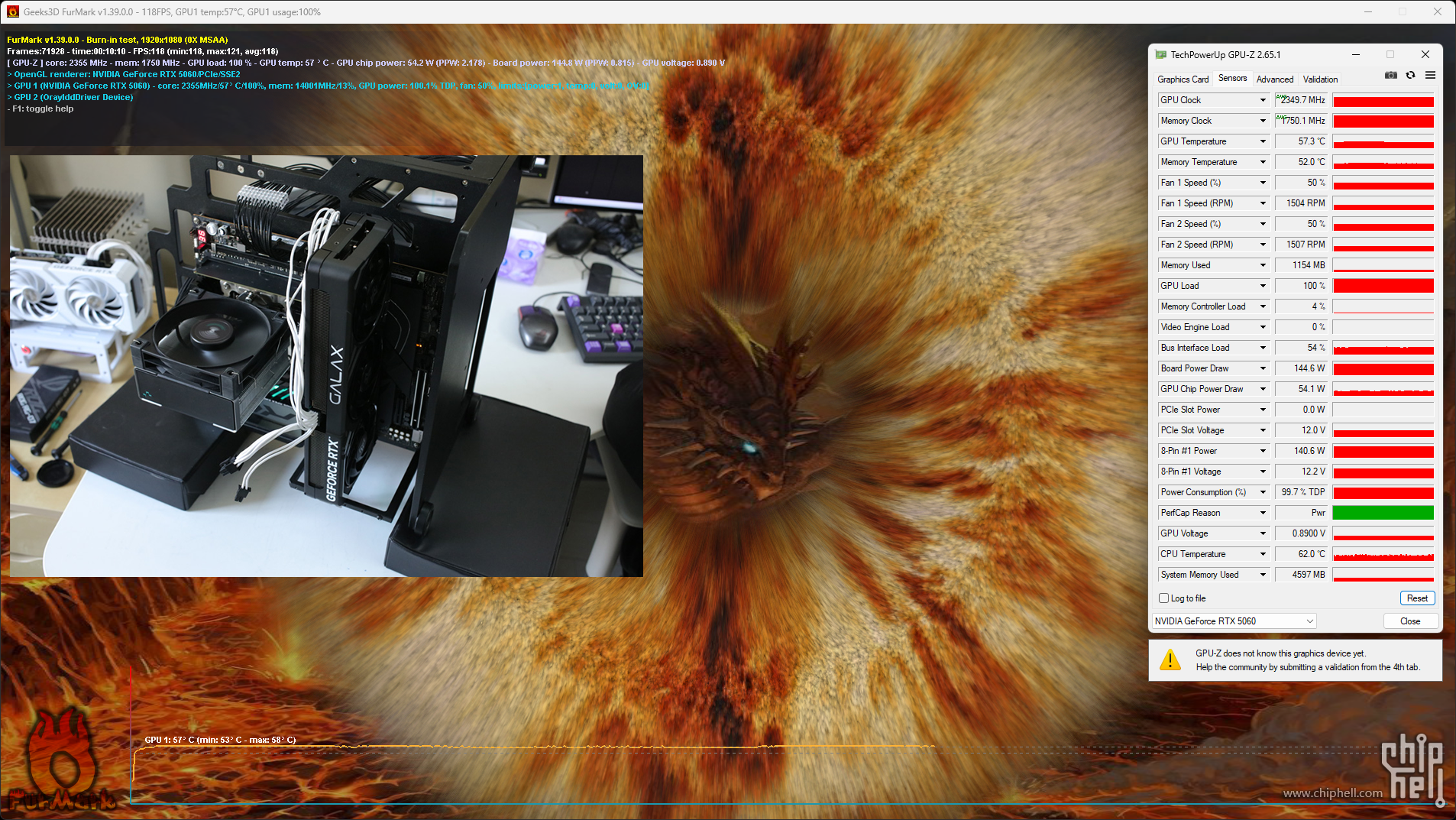Click the FurMark title bar app icon
The height and width of the screenshot is (820, 1456).
pos(13,11)
